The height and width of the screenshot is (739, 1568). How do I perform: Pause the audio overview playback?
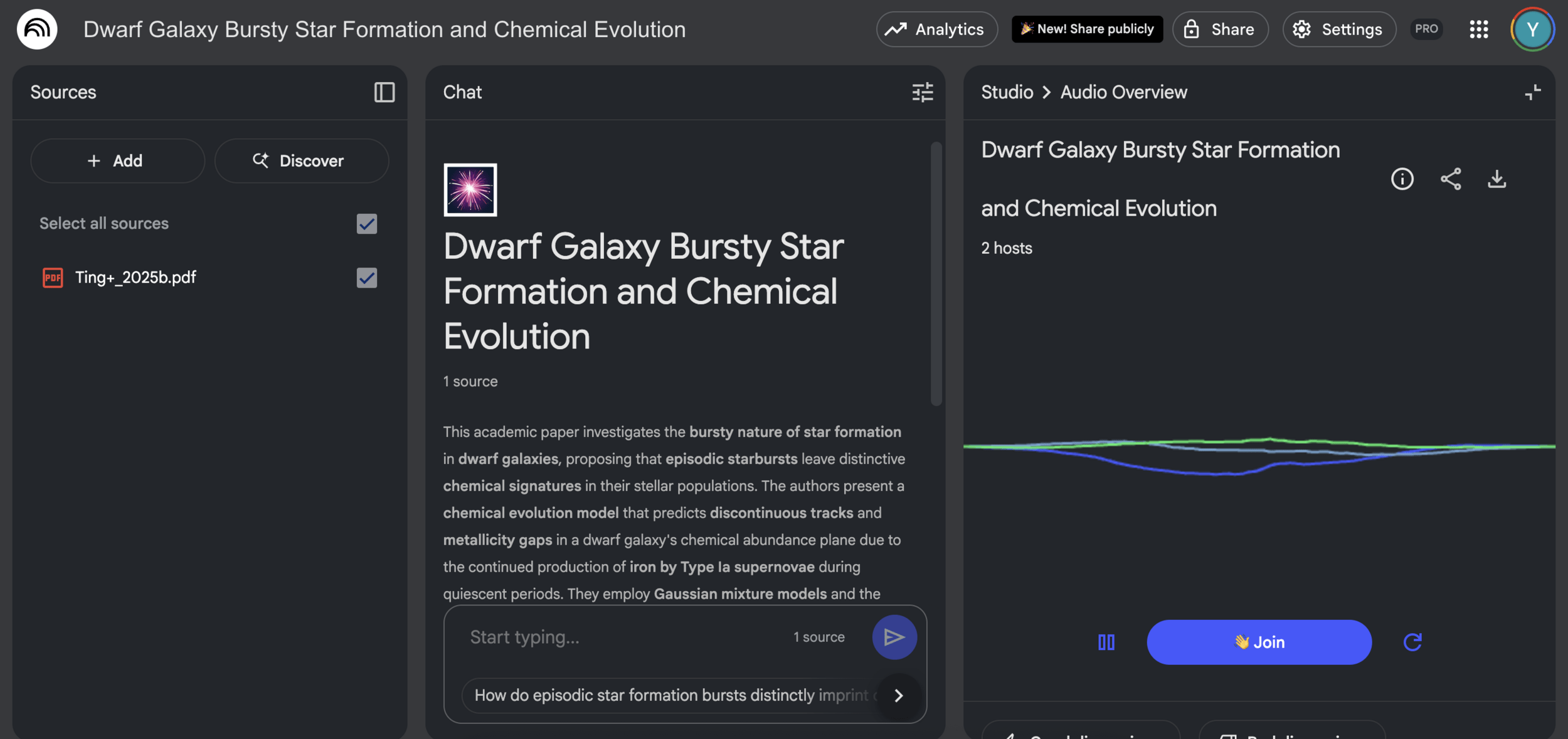1106,642
